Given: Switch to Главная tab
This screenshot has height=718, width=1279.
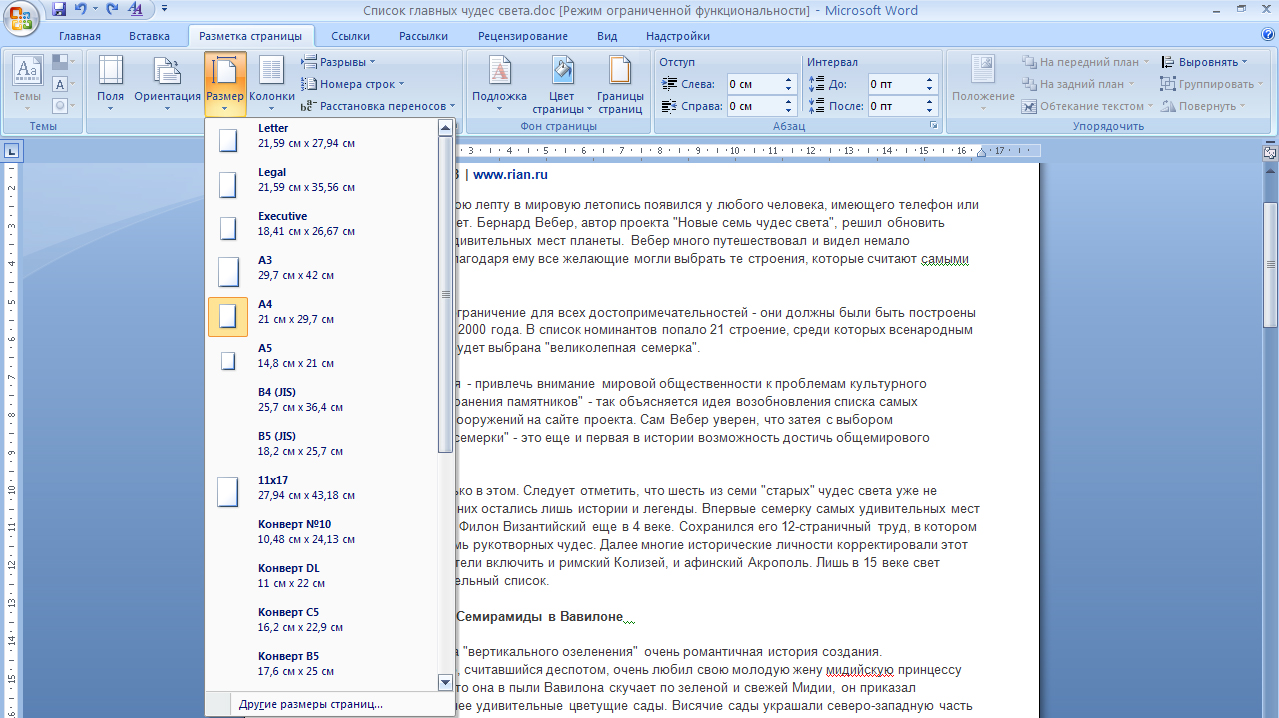Looking at the screenshot, I should click(x=79, y=36).
